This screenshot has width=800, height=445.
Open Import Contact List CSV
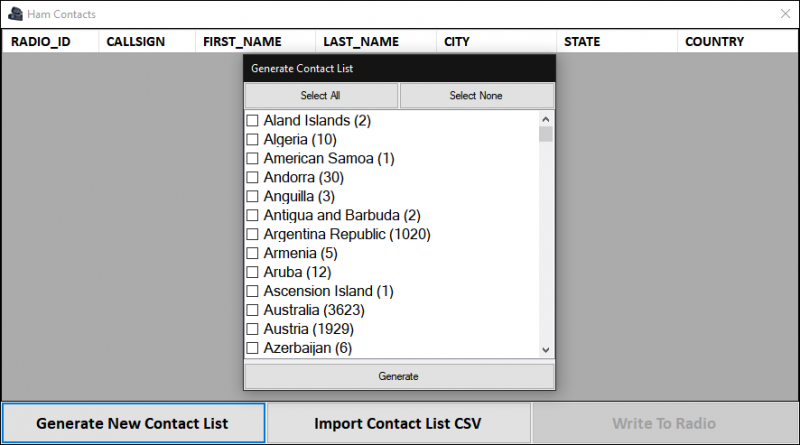coord(398,423)
